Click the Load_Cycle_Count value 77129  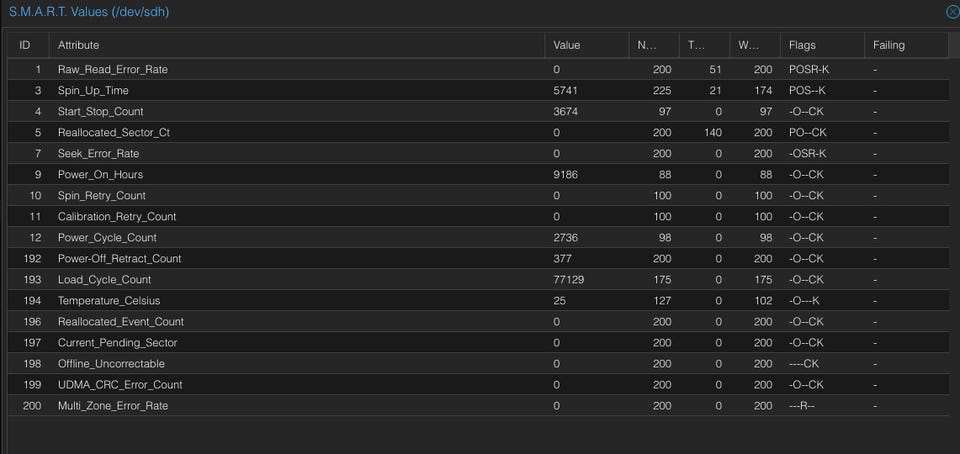pyautogui.click(x=568, y=280)
